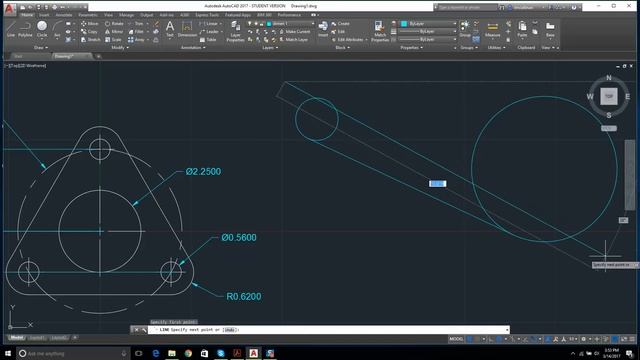Click the Copy tool
The width and height of the screenshot is (640, 360).
tap(89, 31)
